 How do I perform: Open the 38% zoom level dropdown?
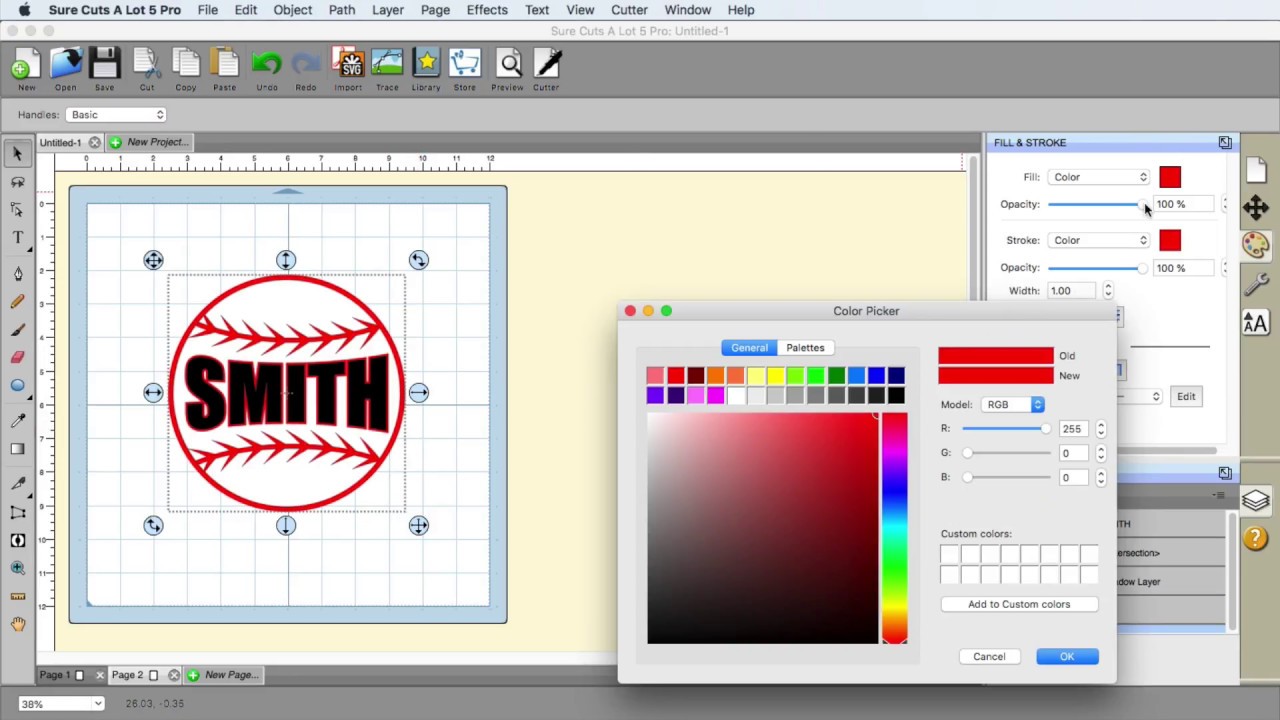(x=61, y=704)
